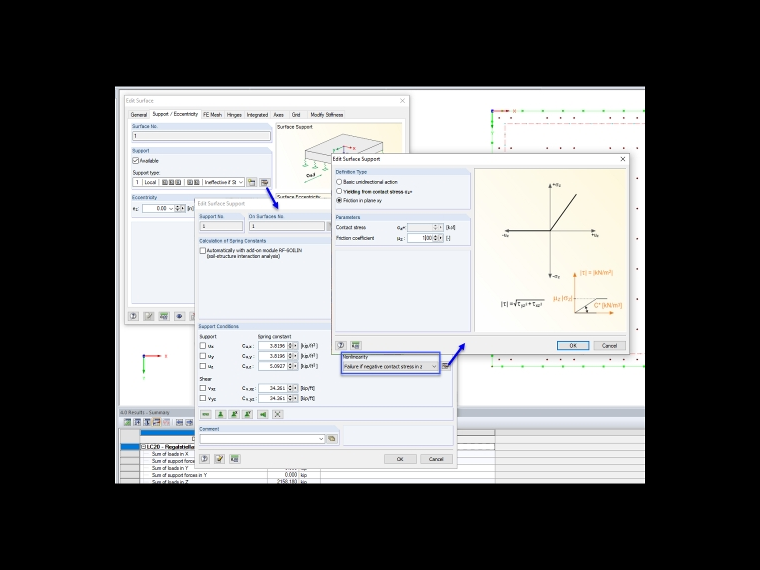The image size is (760, 570).
Task: Enable automatic RF-SOILIN spring calculation checkbox
Action: click(203, 251)
